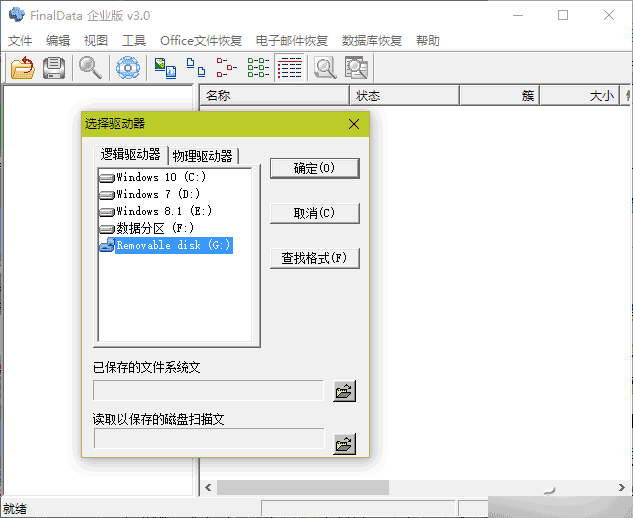Close the 选择驱动器 dialog
The width and height of the screenshot is (633, 518).
(354, 124)
